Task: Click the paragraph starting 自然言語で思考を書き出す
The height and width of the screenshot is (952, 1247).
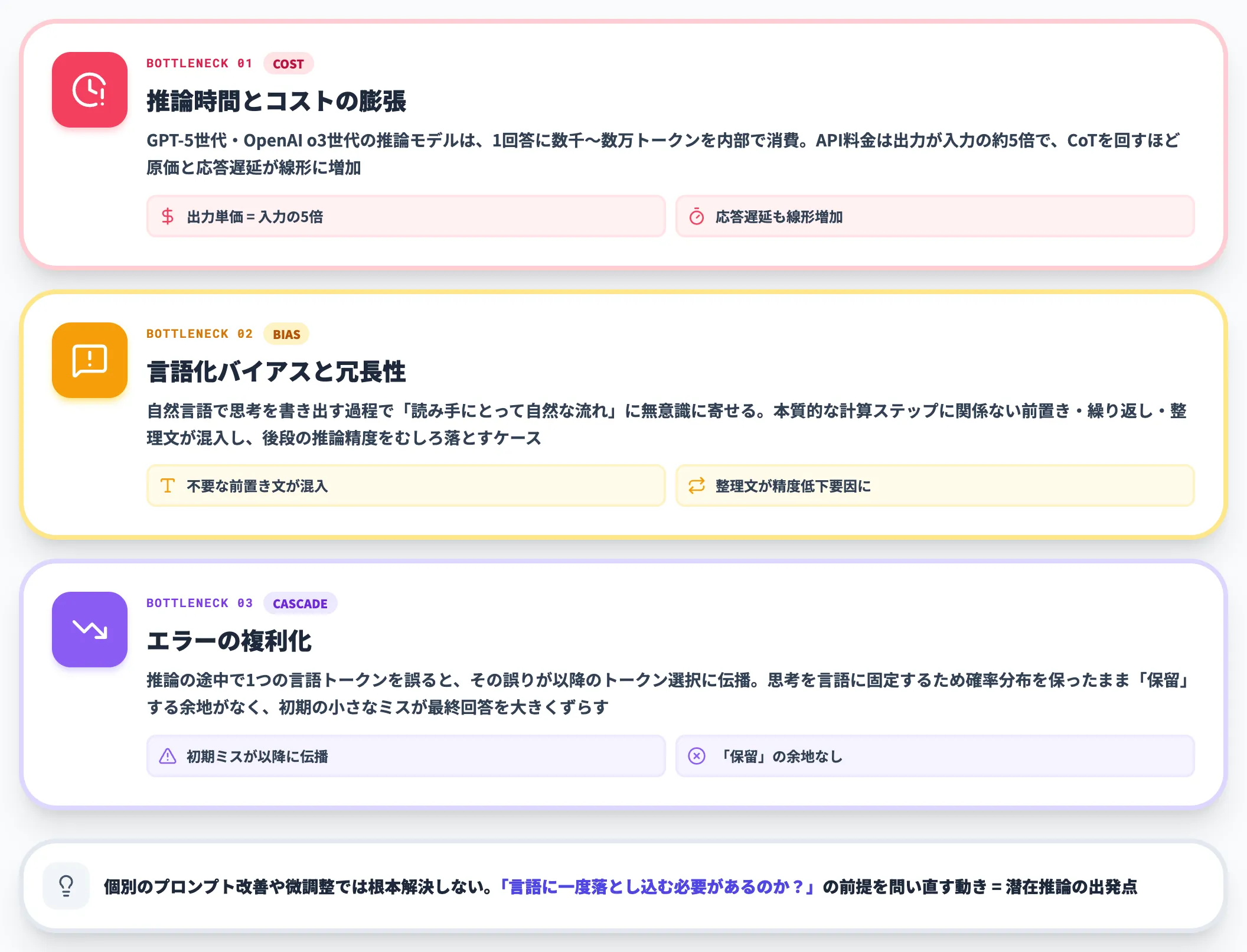Action: click(x=667, y=424)
